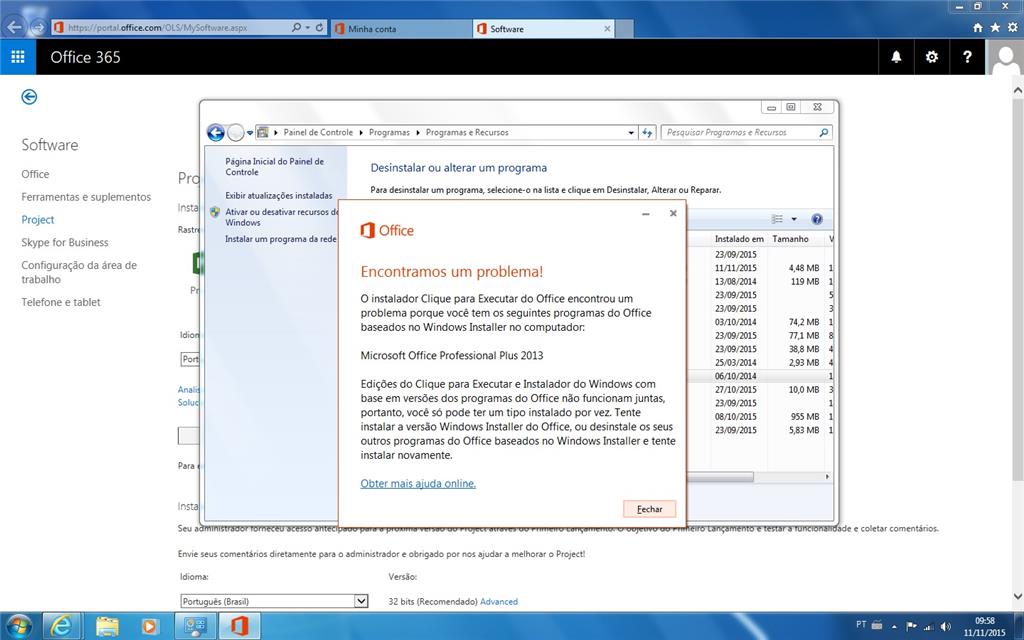Open the view options dropdown arrow
This screenshot has width=1024, height=640.
(794, 219)
